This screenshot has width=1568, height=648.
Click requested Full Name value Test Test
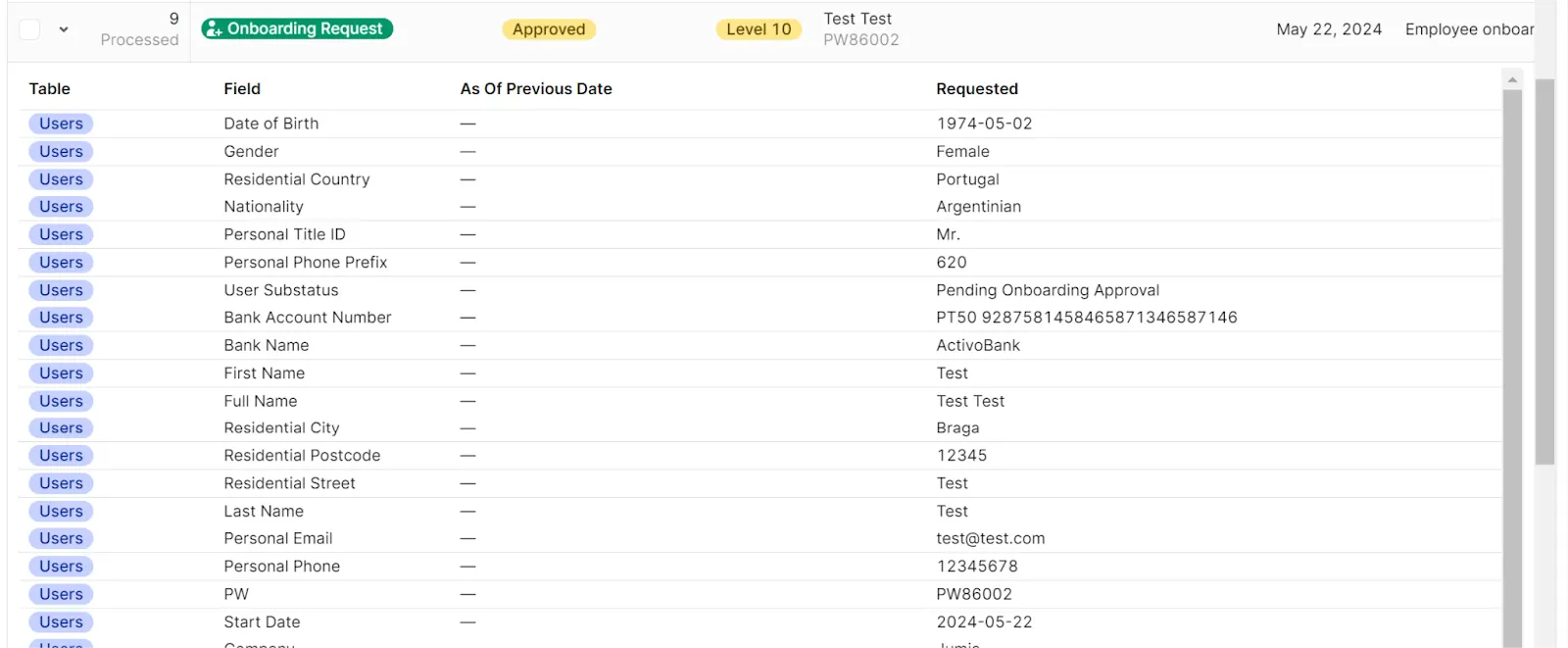point(970,401)
